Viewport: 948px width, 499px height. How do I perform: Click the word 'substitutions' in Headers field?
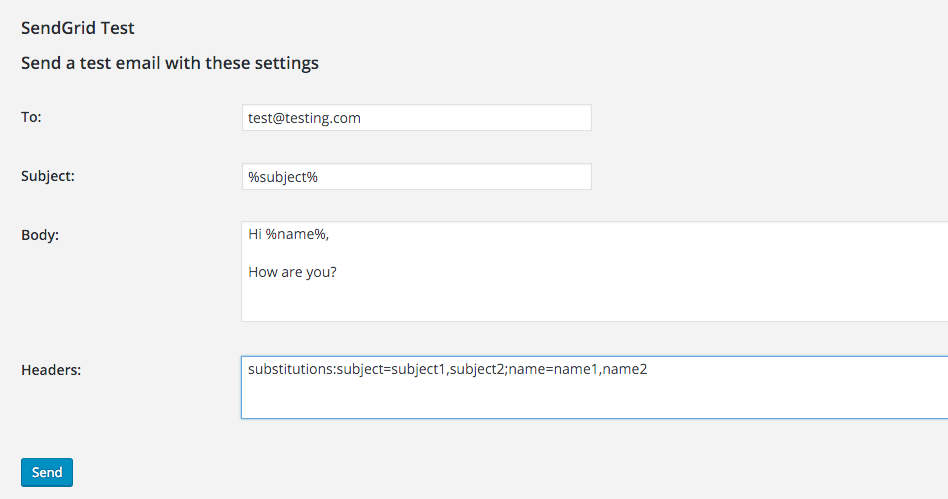pos(290,370)
